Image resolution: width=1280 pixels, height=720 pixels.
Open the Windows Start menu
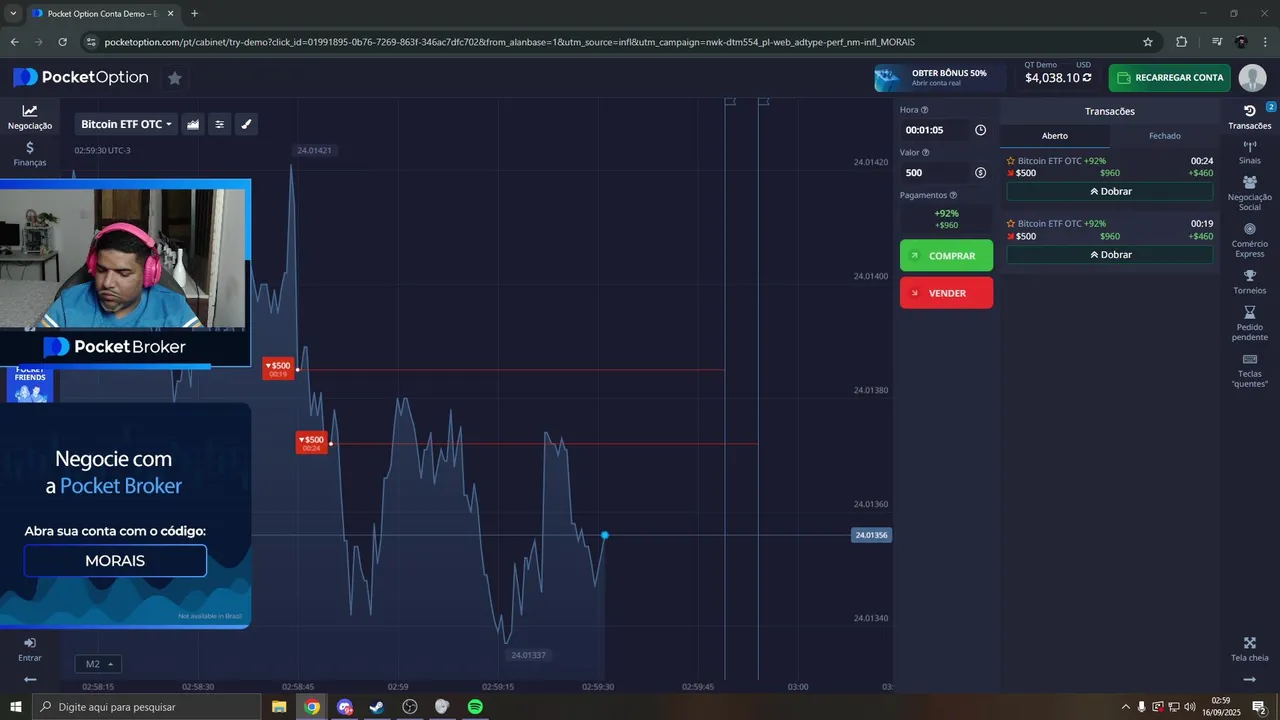click(16, 707)
